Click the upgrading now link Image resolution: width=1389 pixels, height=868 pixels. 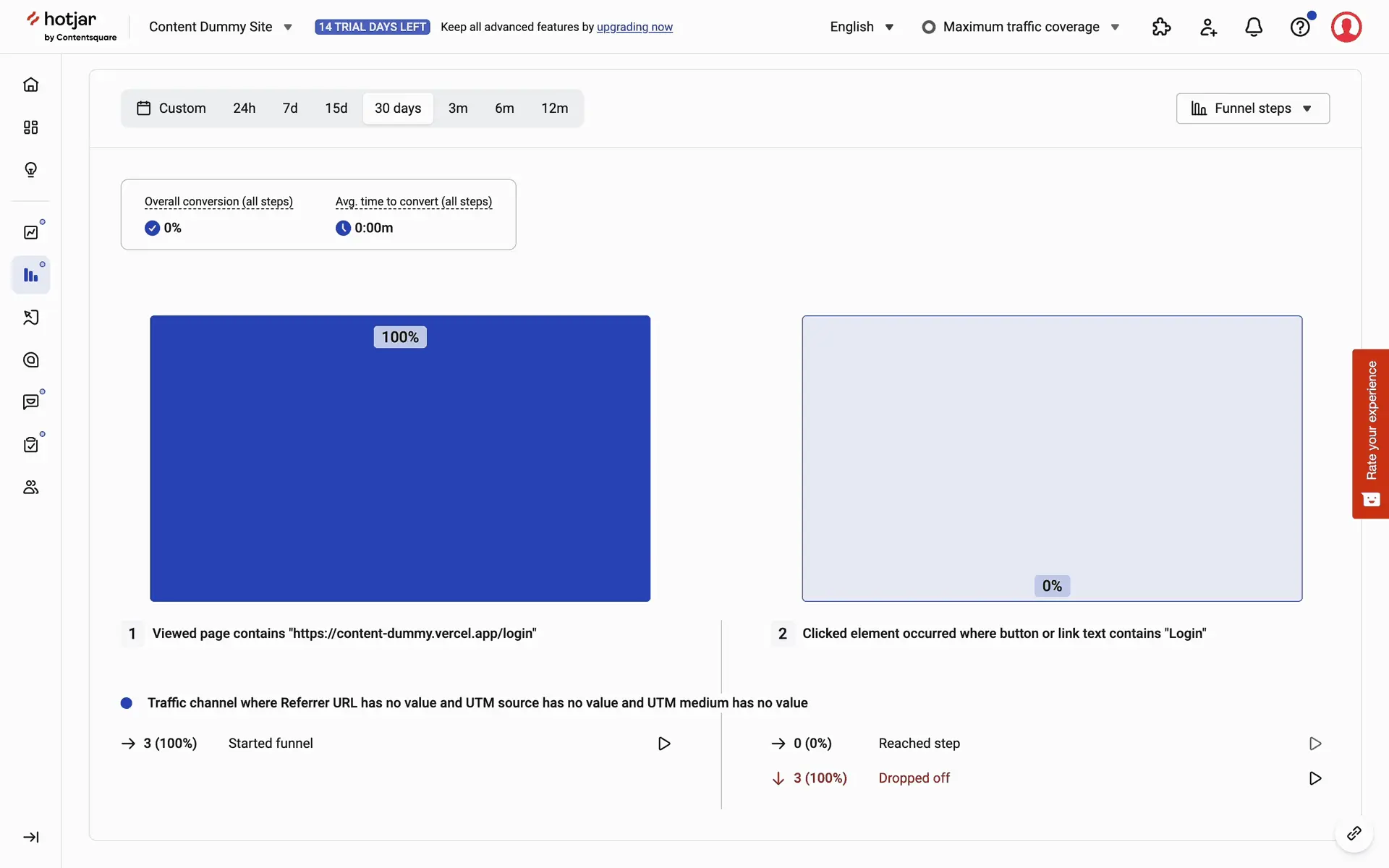tap(634, 27)
